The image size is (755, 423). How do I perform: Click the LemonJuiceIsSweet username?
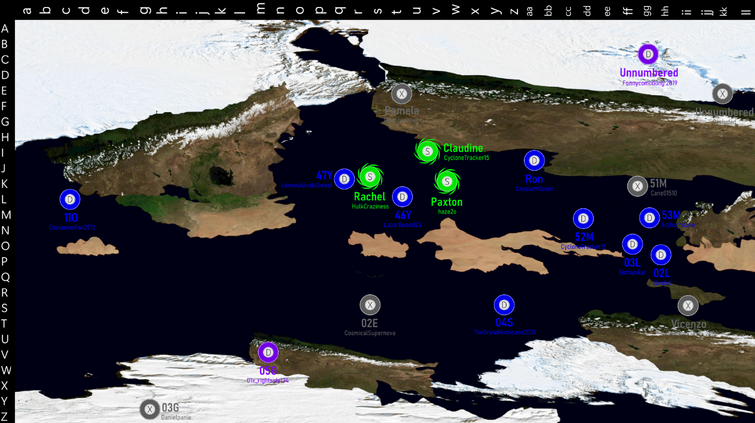(x=307, y=185)
